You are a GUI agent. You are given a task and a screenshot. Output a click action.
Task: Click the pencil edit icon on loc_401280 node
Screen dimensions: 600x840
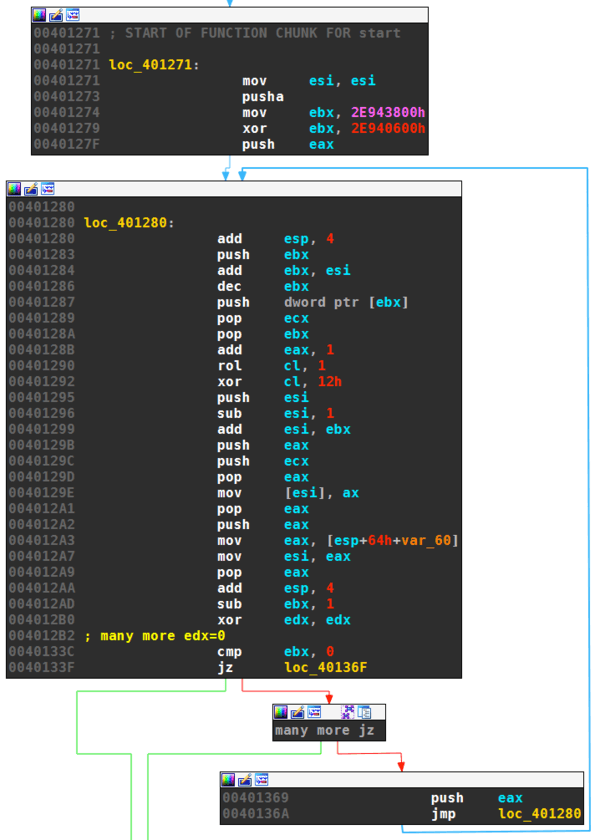point(31,189)
